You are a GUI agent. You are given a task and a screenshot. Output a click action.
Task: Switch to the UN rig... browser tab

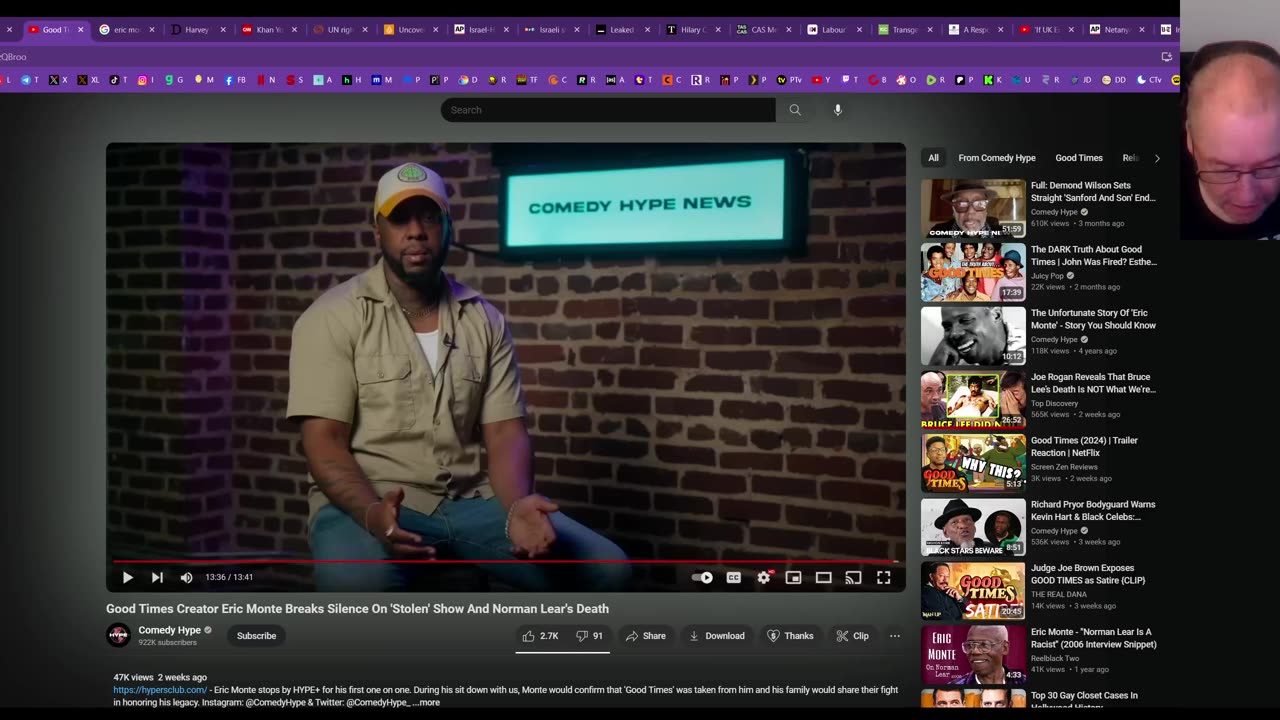(x=340, y=30)
